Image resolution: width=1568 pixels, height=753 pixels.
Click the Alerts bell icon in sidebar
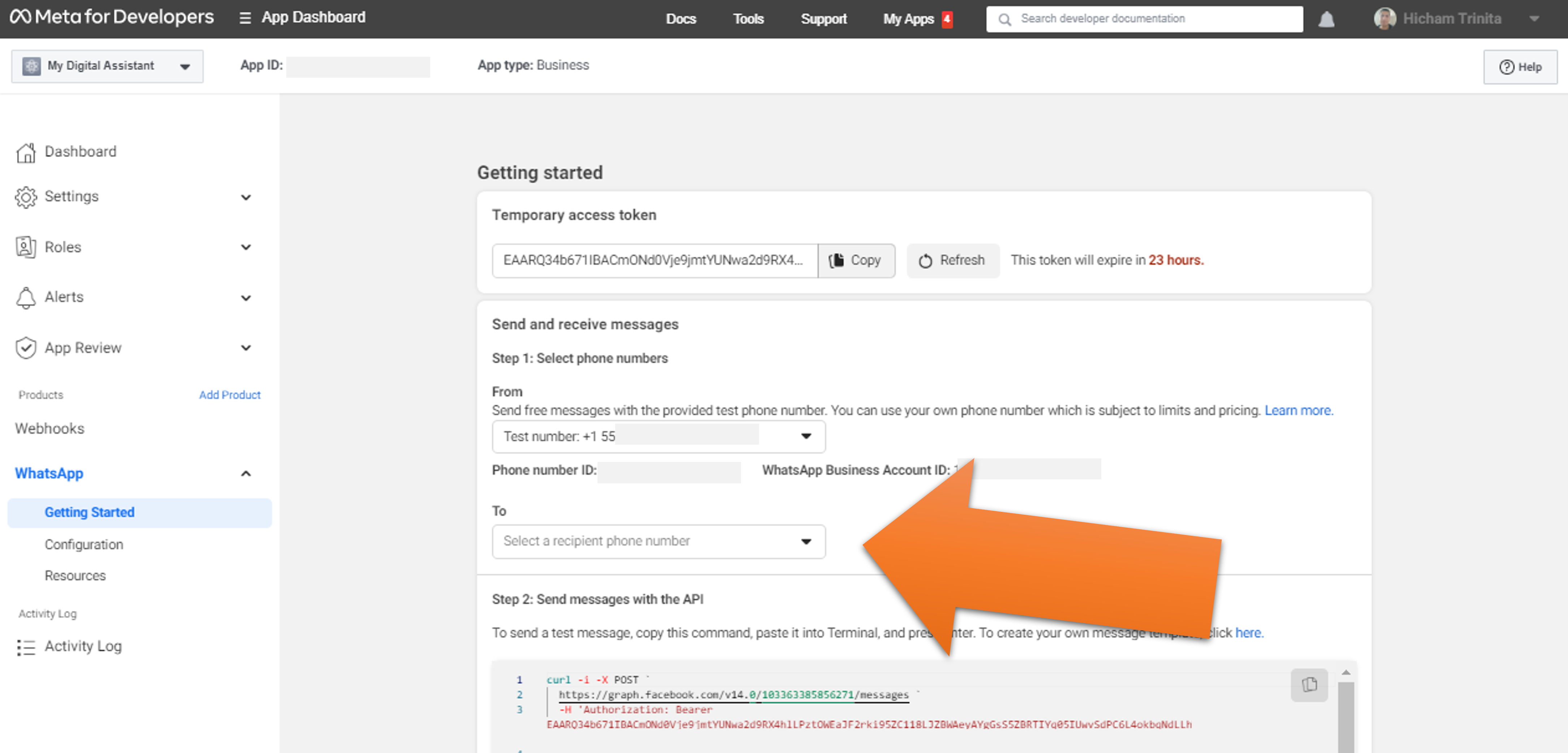point(26,297)
